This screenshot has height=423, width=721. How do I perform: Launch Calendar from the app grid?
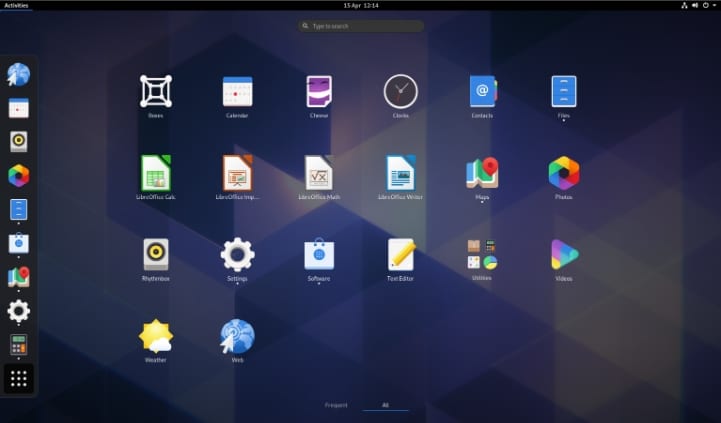tap(237, 91)
